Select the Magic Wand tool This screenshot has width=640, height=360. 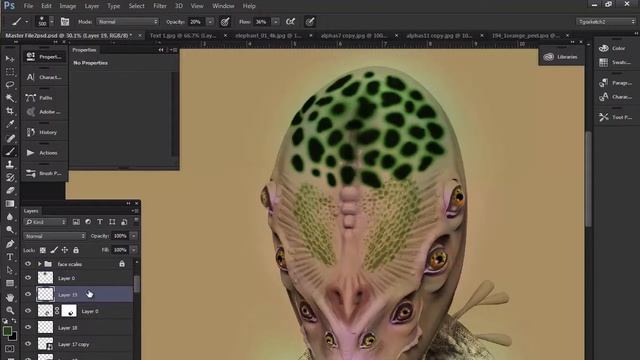[10, 98]
